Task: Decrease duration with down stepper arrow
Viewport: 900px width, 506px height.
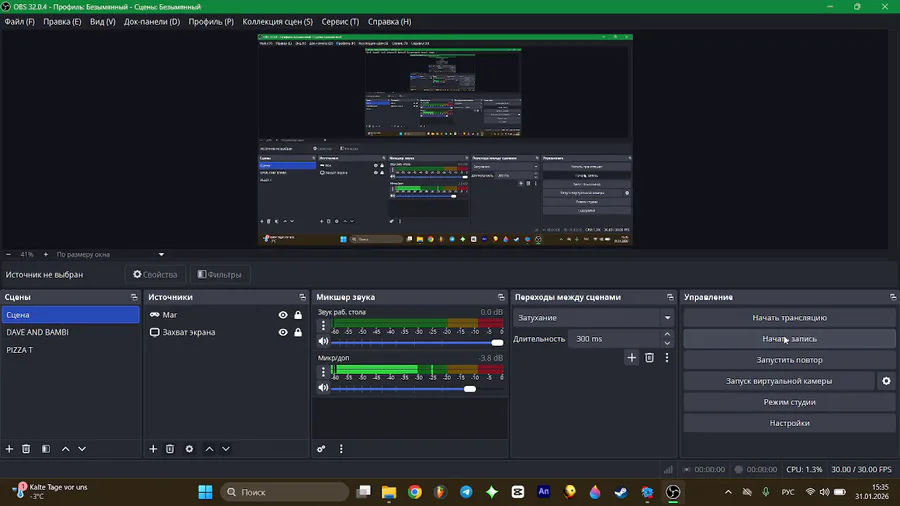Action: click(667, 343)
